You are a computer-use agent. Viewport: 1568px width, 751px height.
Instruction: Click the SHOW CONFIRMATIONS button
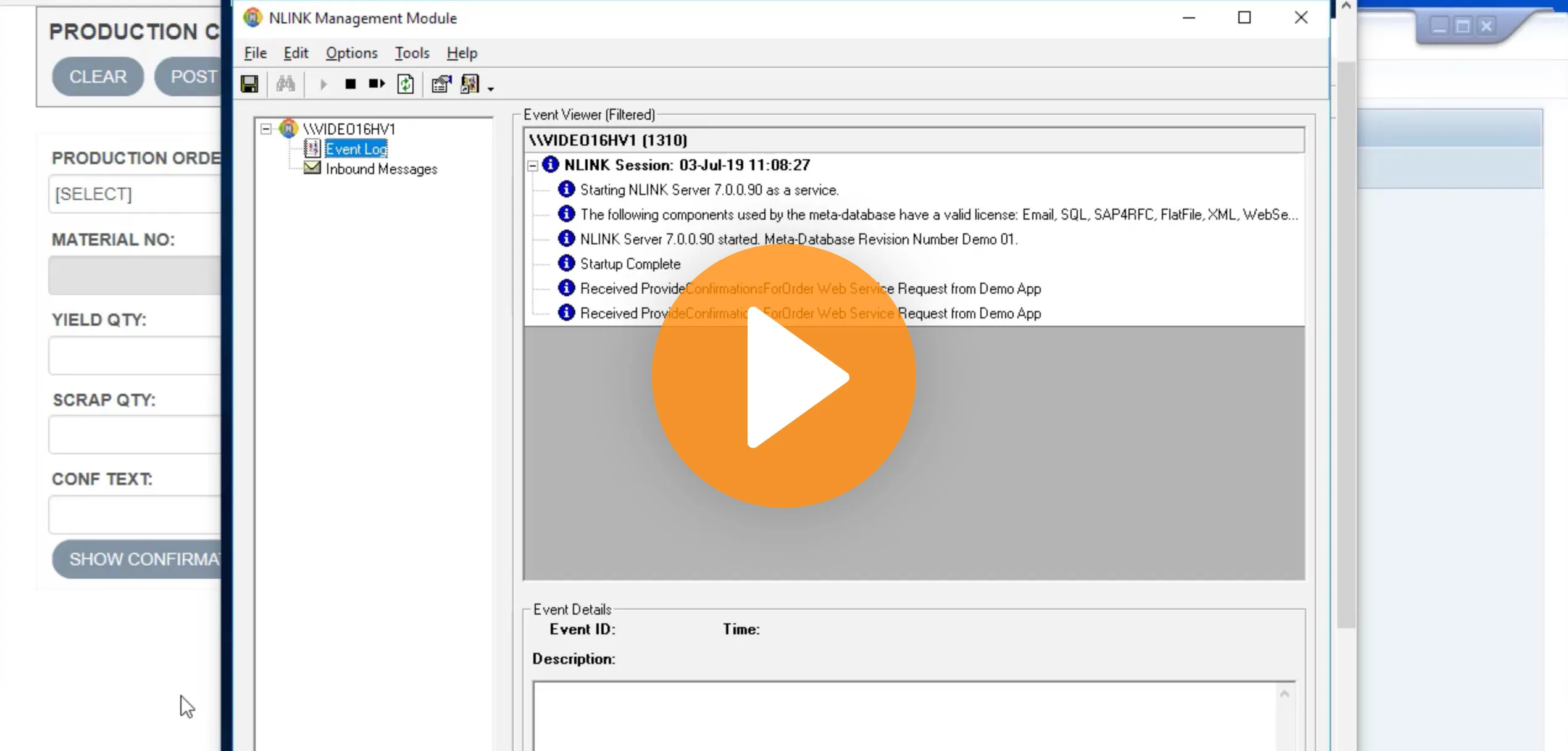pyautogui.click(x=137, y=559)
